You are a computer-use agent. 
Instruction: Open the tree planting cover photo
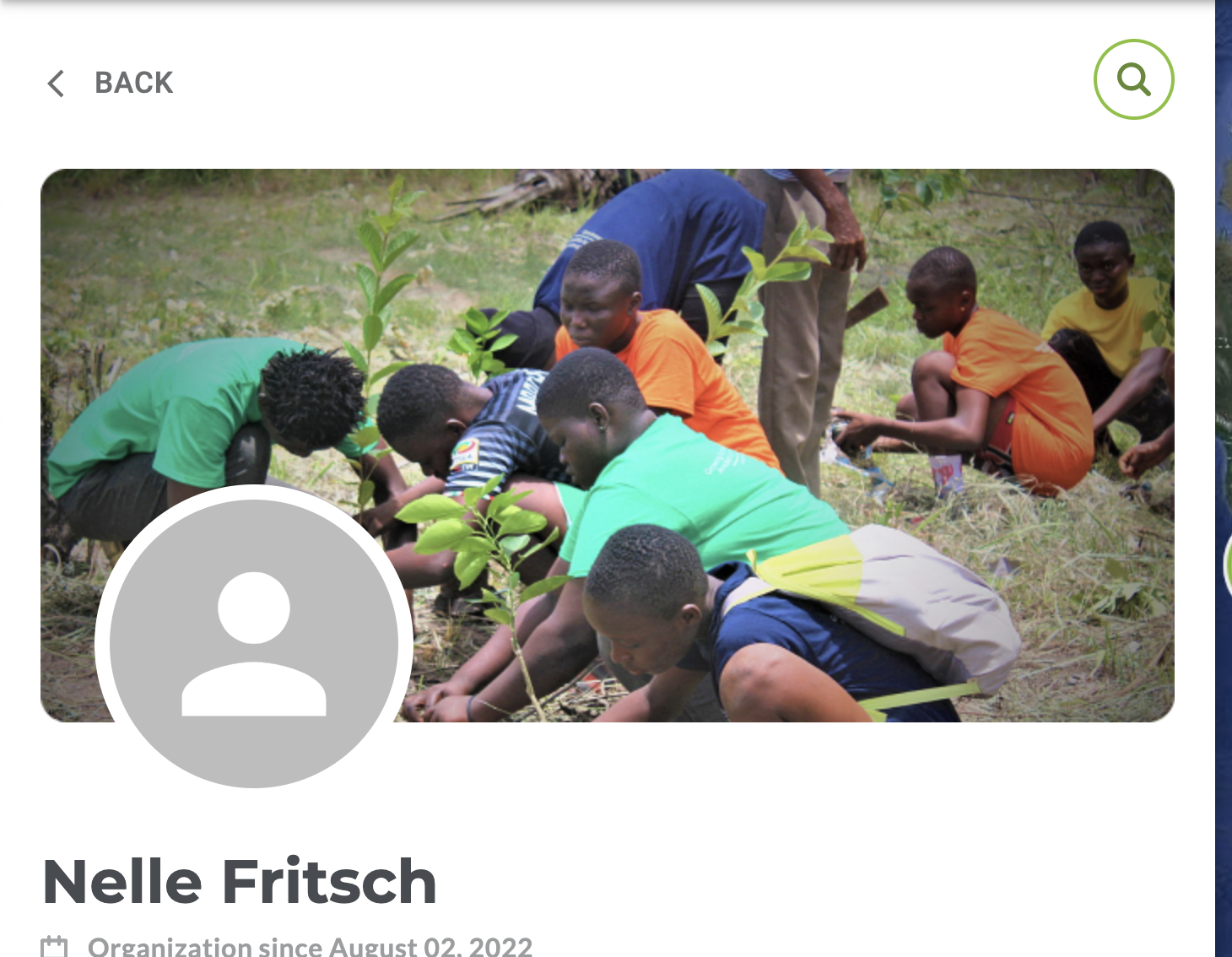[x=608, y=445]
